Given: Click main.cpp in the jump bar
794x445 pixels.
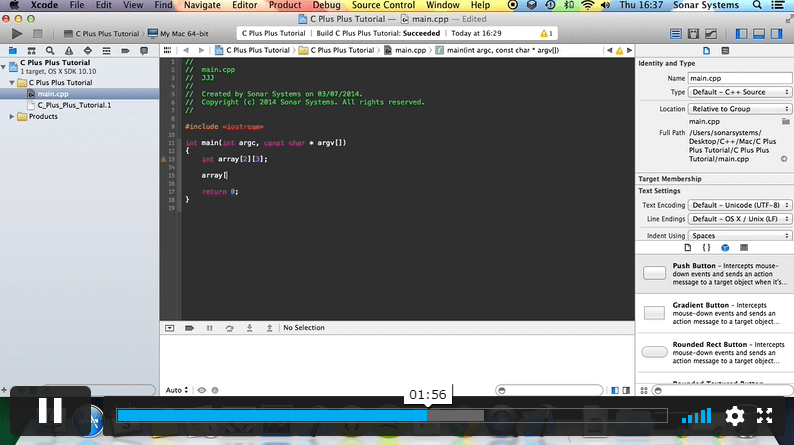Looking at the screenshot, I should point(405,50).
